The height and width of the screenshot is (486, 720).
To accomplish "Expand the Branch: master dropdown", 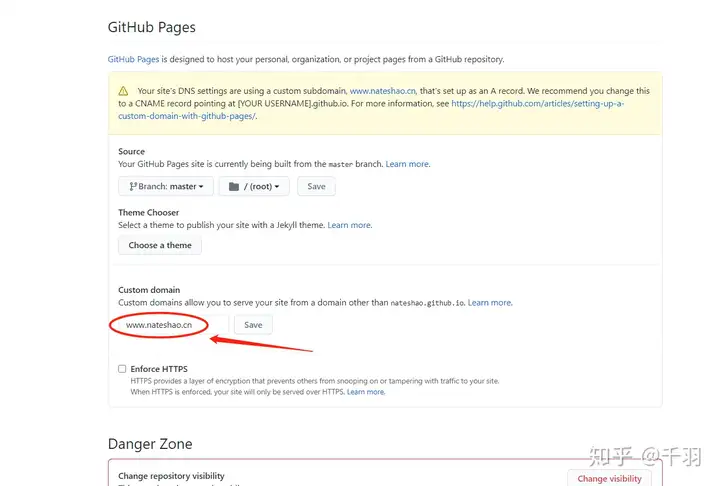I will click(x=166, y=186).
